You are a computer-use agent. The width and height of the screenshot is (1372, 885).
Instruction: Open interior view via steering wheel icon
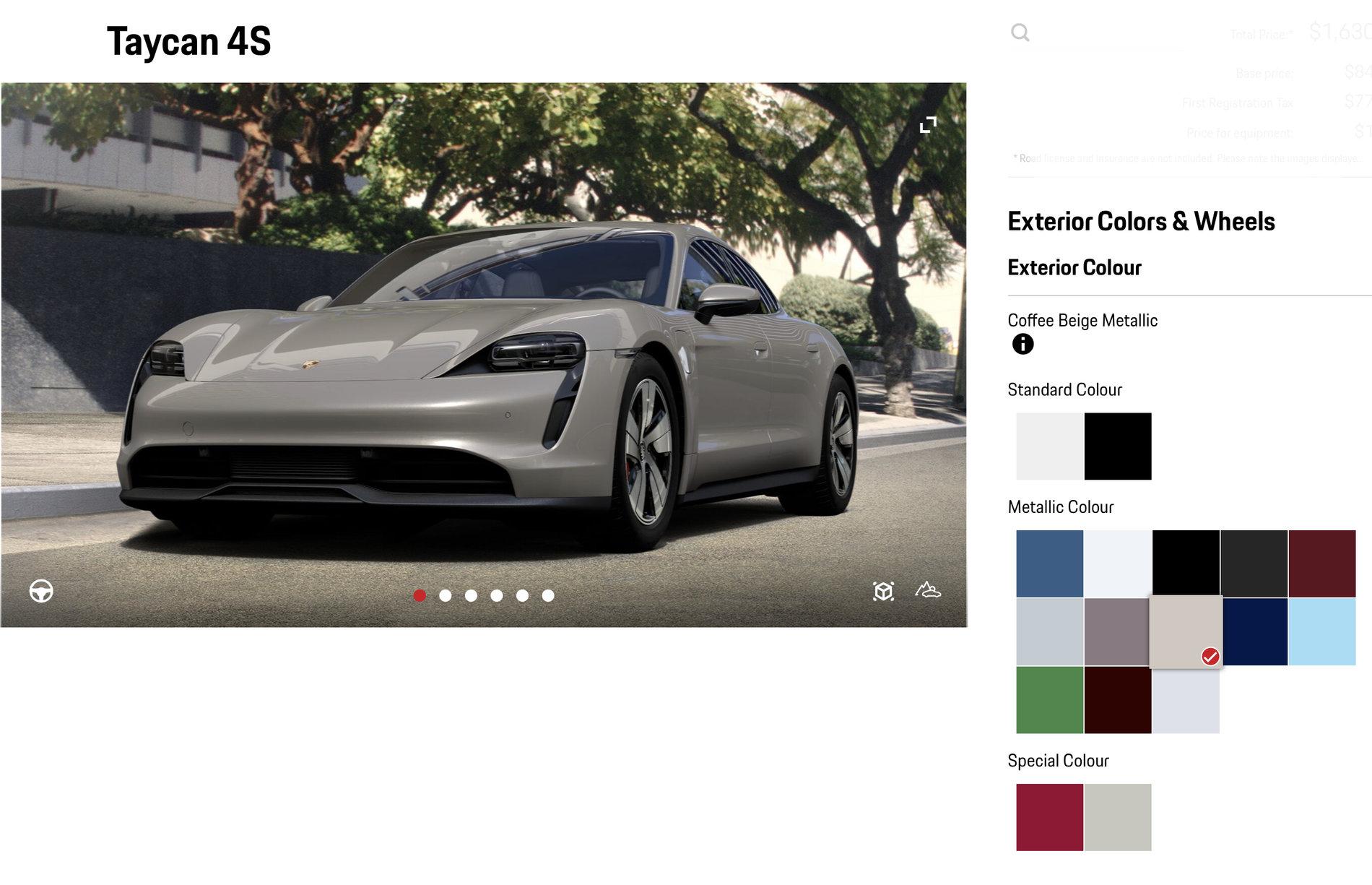pos(41,591)
